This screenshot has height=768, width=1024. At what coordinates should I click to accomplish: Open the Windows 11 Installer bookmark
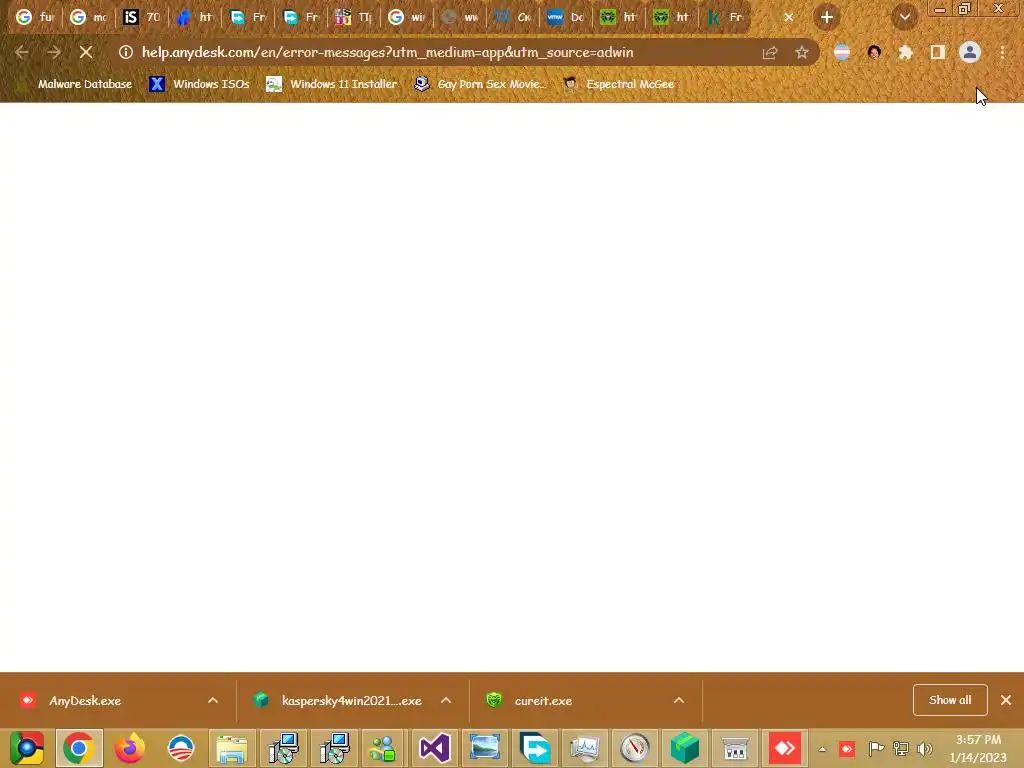click(x=332, y=84)
